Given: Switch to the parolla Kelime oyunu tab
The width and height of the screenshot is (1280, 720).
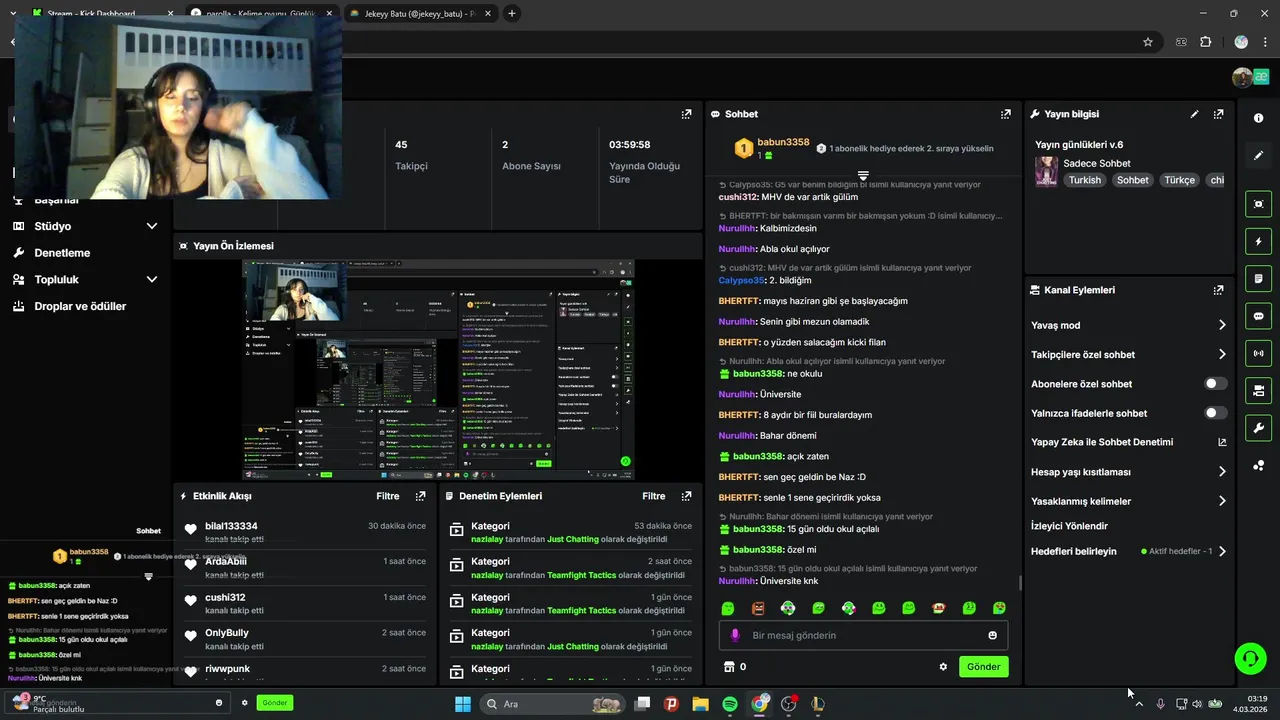Looking at the screenshot, I should pos(262,14).
